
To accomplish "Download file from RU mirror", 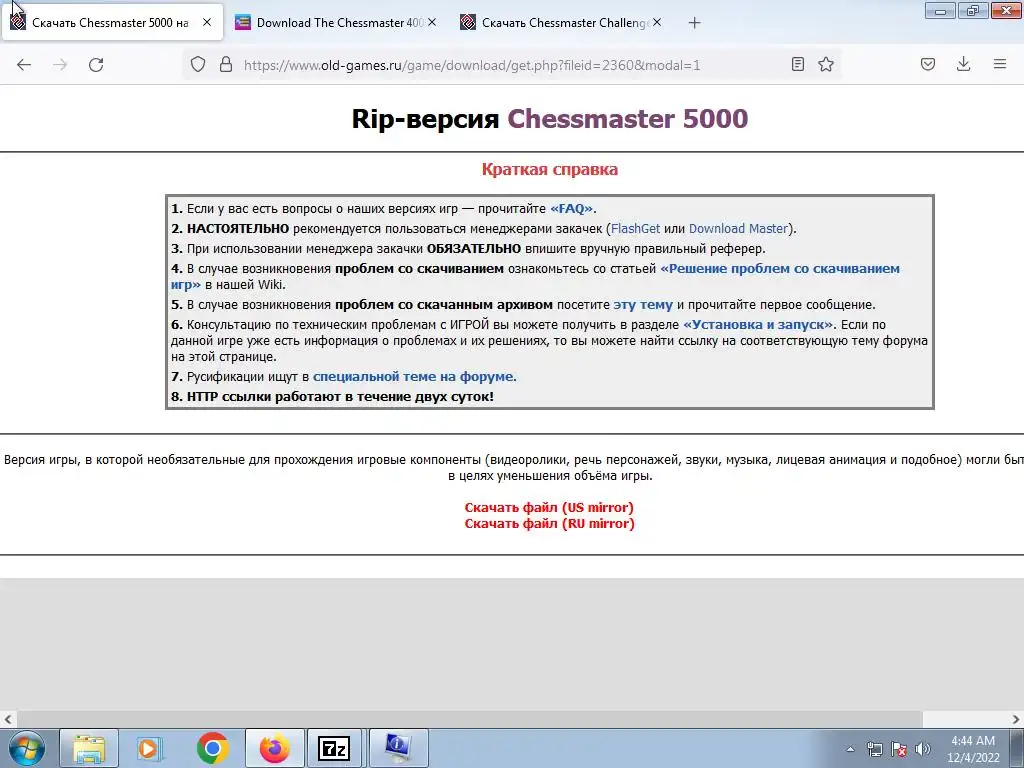I will click(549, 524).
